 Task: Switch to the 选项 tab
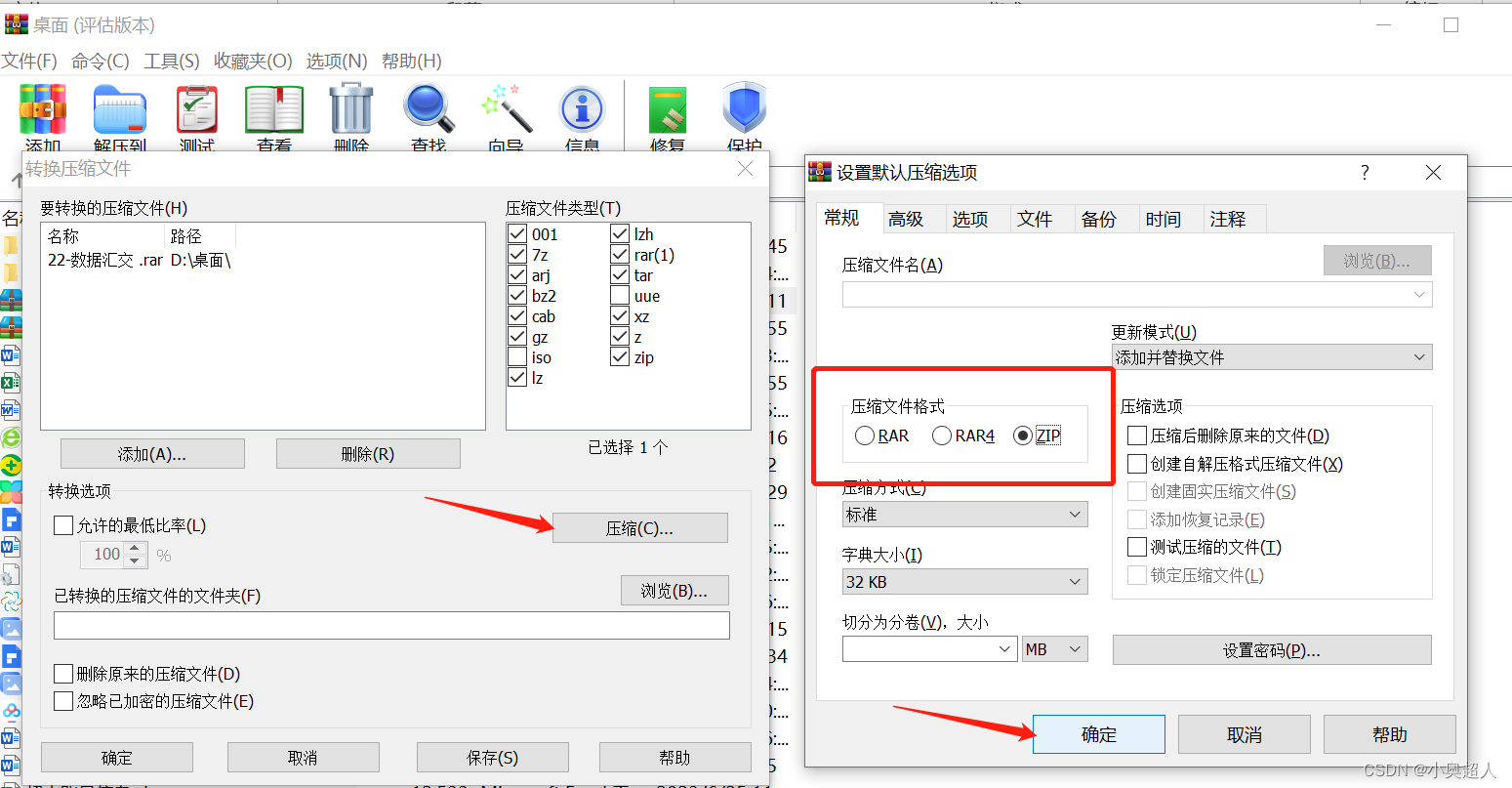(970, 220)
